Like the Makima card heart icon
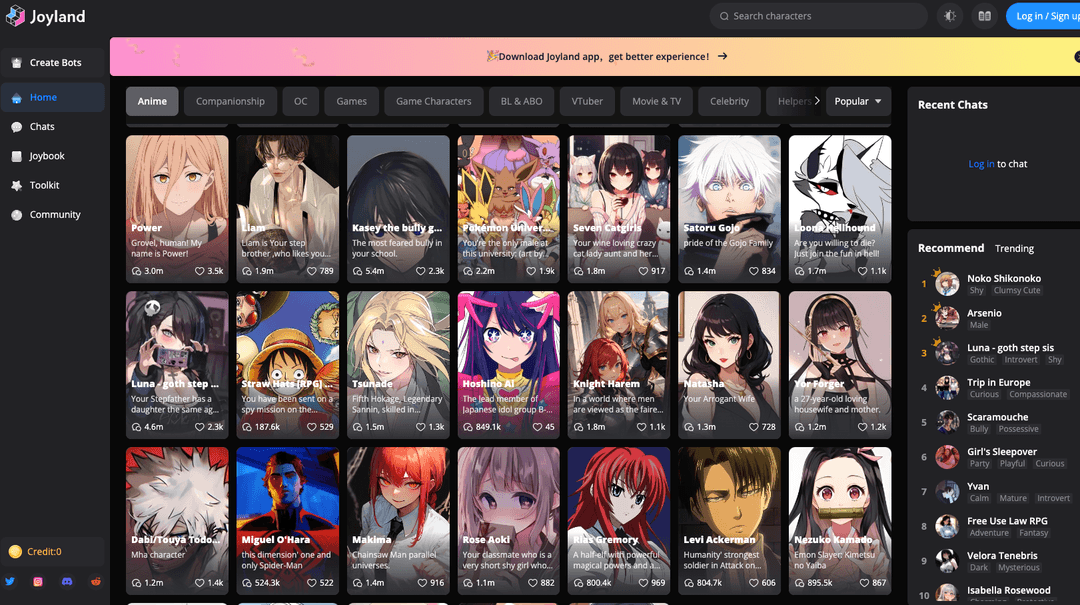The width and height of the screenshot is (1080, 605). [x=422, y=583]
